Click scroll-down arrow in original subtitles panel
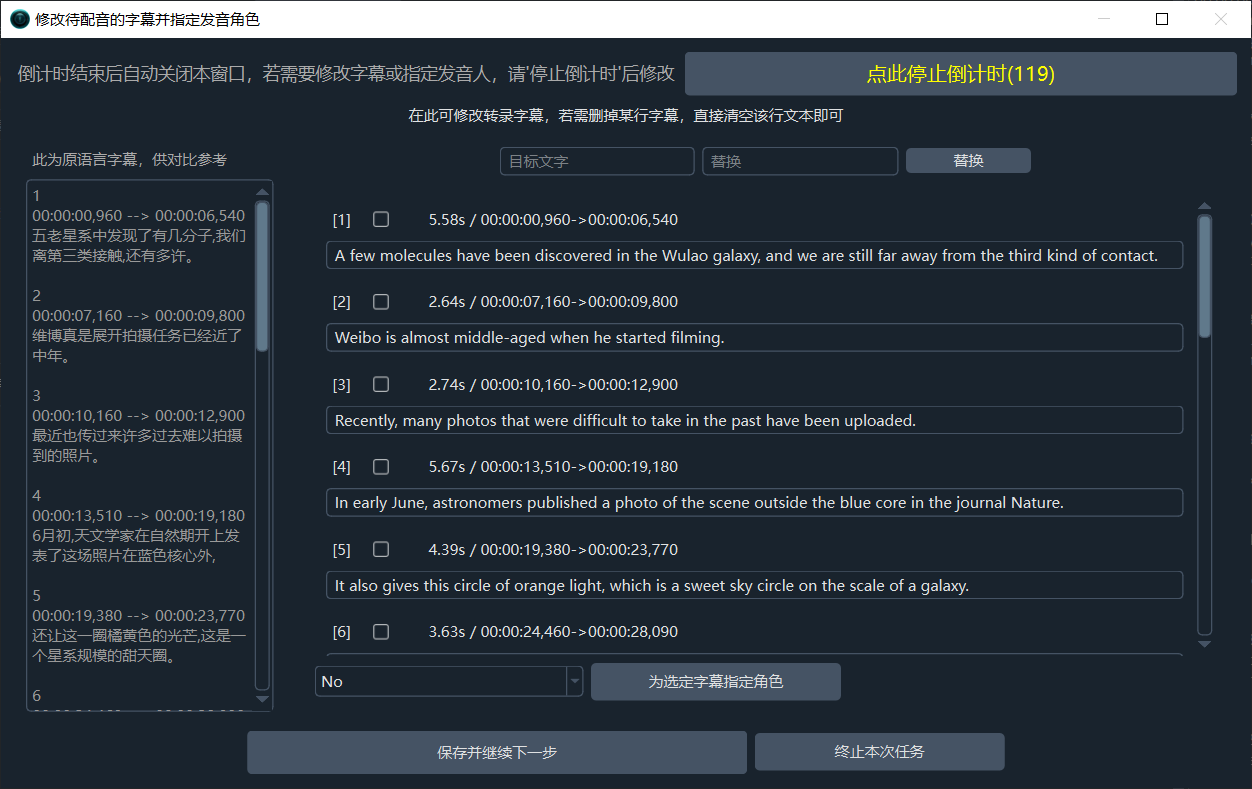 tap(262, 699)
